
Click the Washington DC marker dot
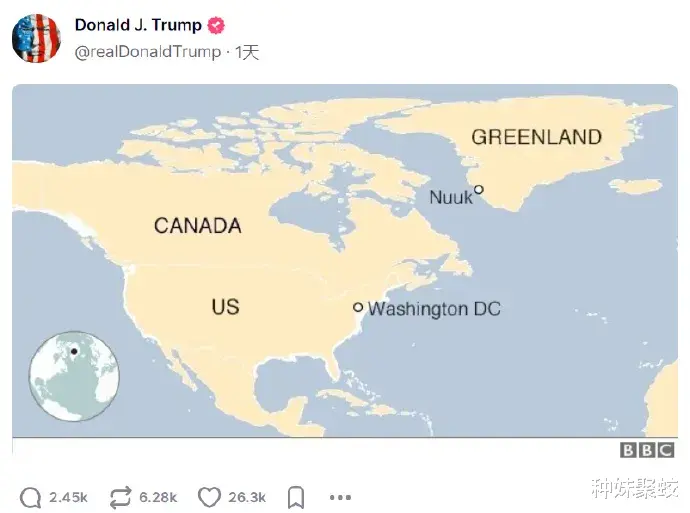pos(358,307)
